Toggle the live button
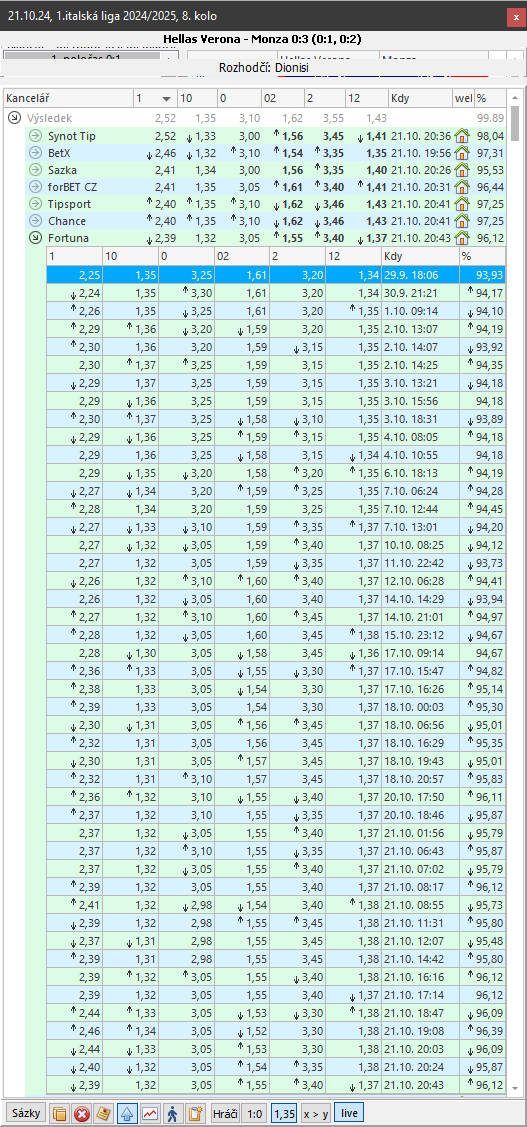The width and height of the screenshot is (527, 1127). point(349,1113)
